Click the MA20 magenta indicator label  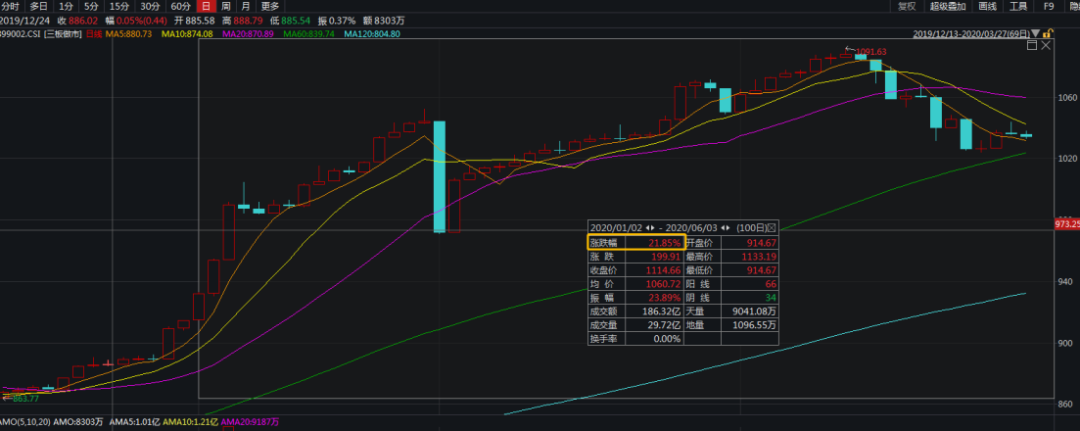pos(246,34)
